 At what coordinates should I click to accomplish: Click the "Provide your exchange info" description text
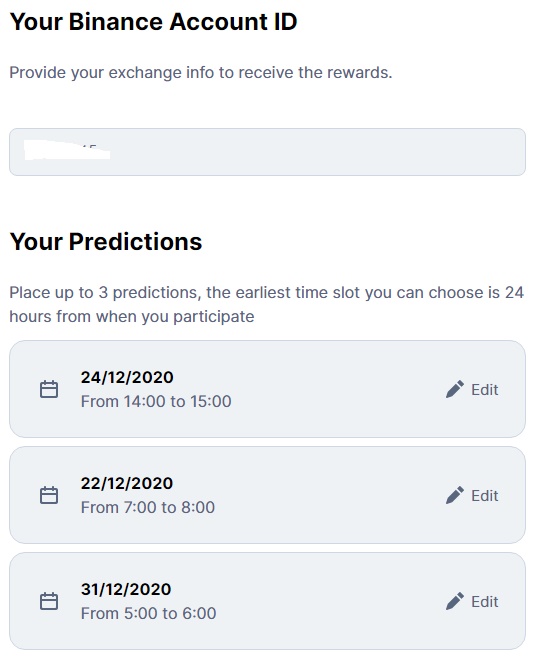point(201,73)
